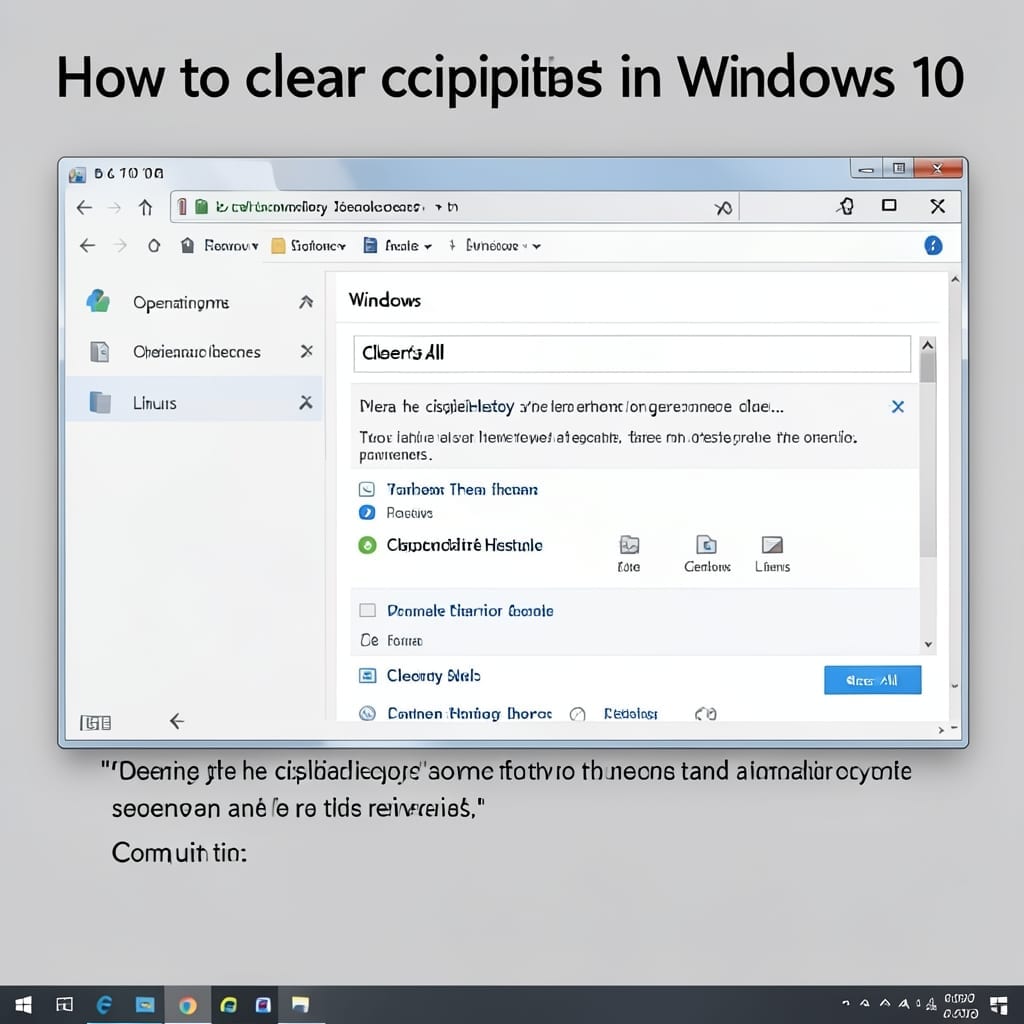1024x1024 pixels.
Task: Open the Edge browser from the taskbar
Action: [104, 1004]
